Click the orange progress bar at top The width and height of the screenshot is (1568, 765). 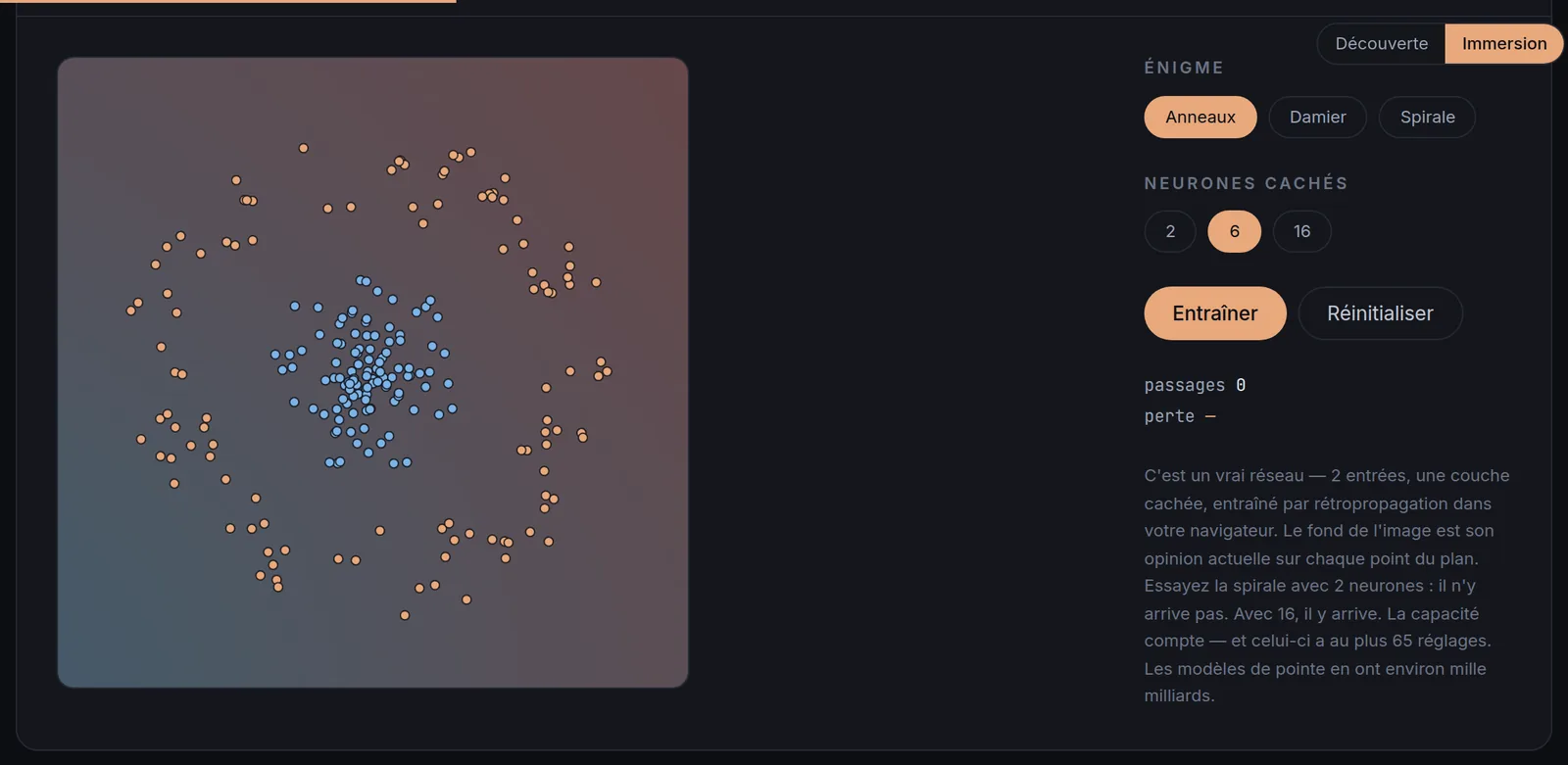pyautogui.click(x=236, y=1)
